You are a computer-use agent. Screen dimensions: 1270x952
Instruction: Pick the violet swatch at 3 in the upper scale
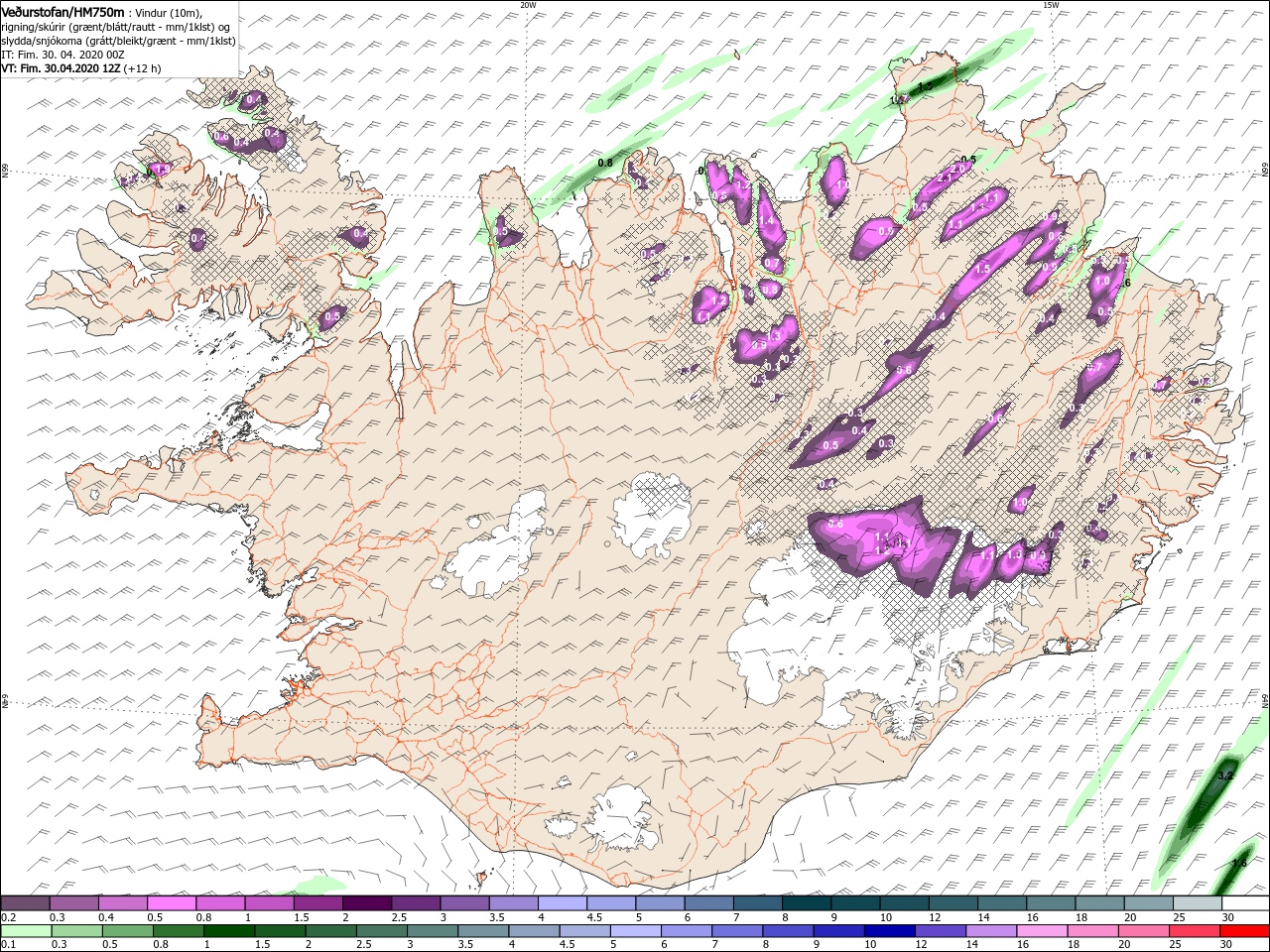[464, 903]
